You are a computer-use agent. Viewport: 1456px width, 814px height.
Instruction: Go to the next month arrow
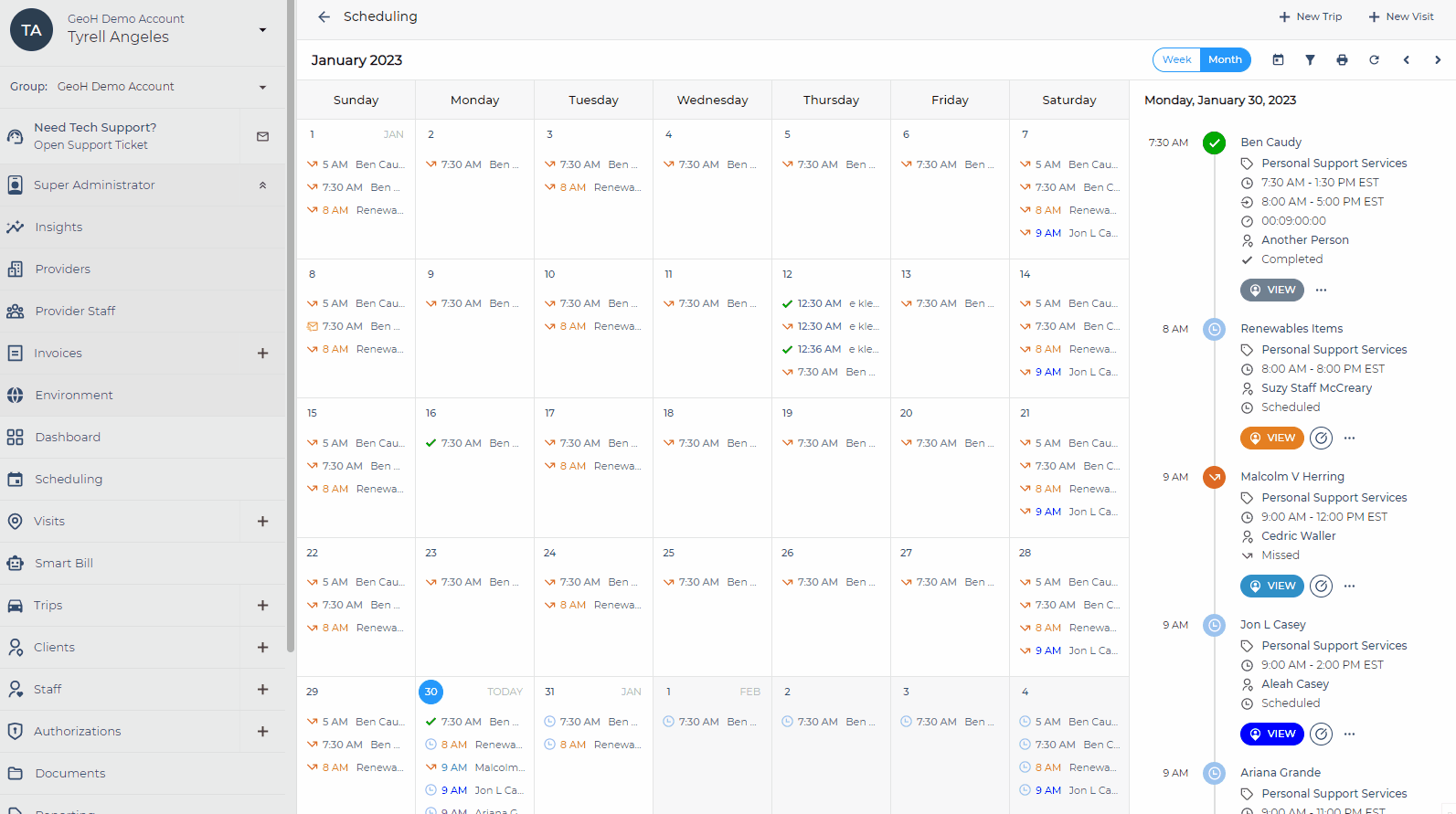pos(1438,60)
